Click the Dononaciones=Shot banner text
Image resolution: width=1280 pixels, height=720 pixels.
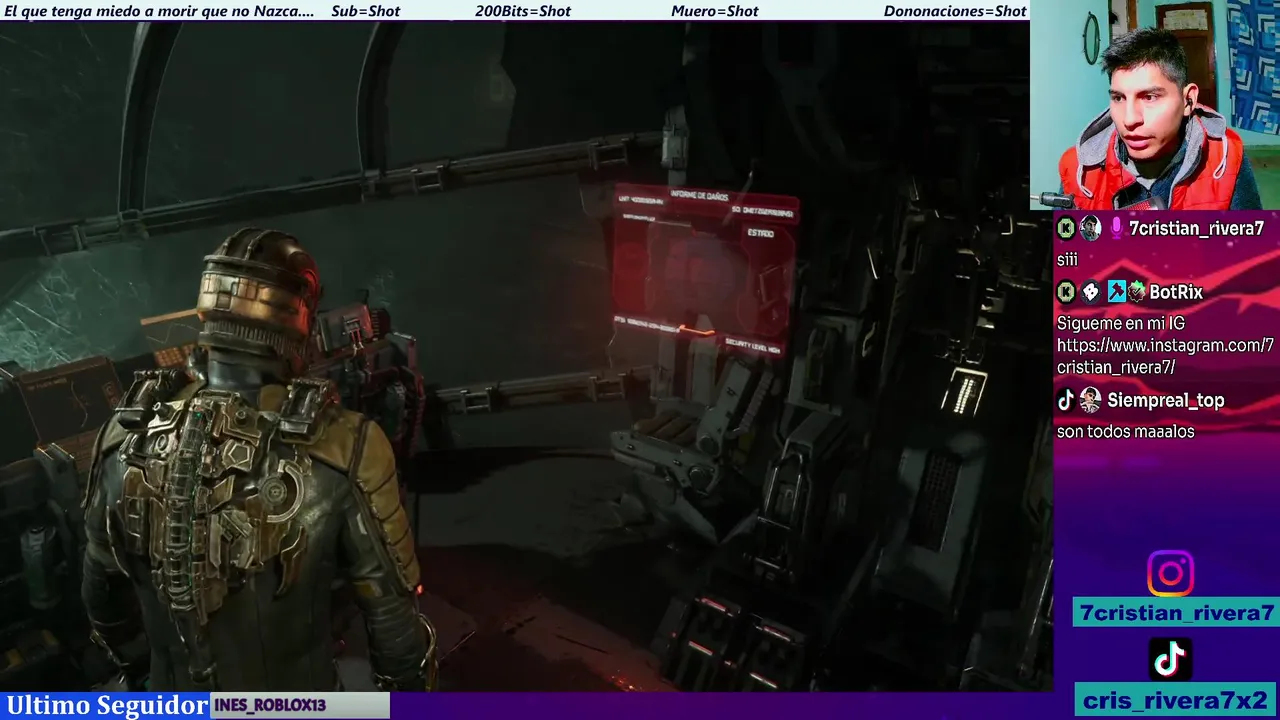coord(955,11)
